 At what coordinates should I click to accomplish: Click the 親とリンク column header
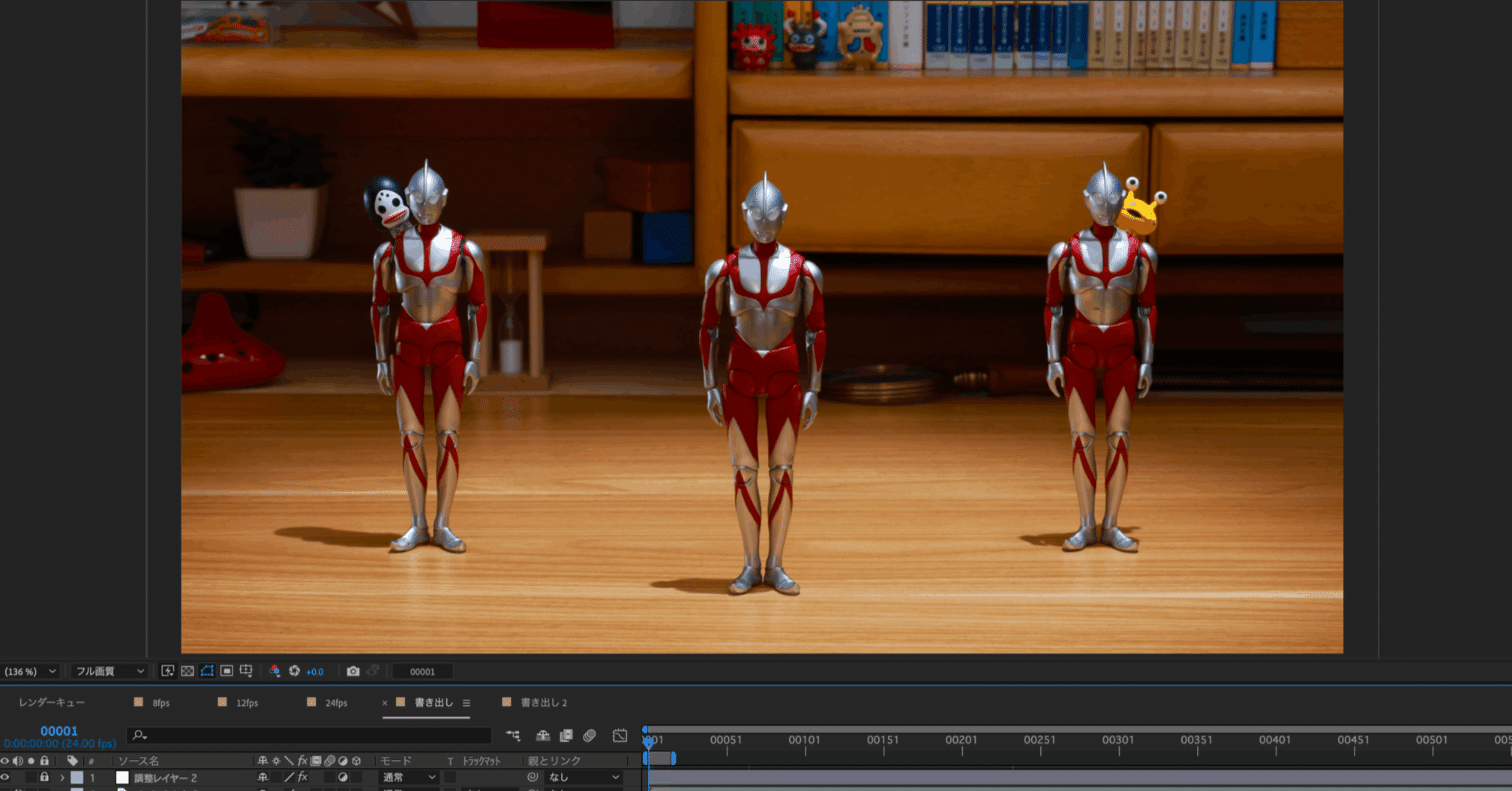(x=554, y=761)
